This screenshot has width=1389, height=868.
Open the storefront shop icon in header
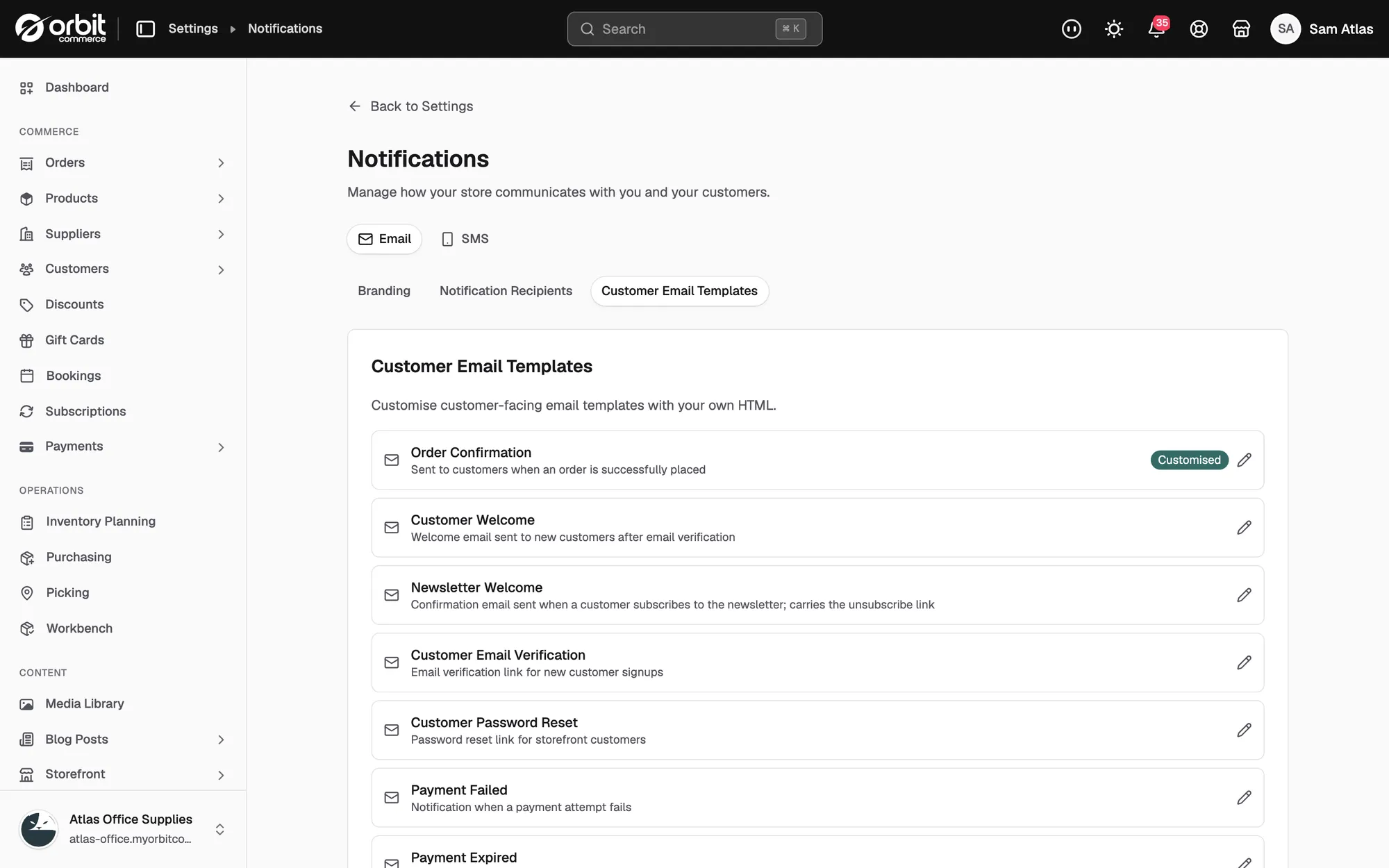(1241, 28)
